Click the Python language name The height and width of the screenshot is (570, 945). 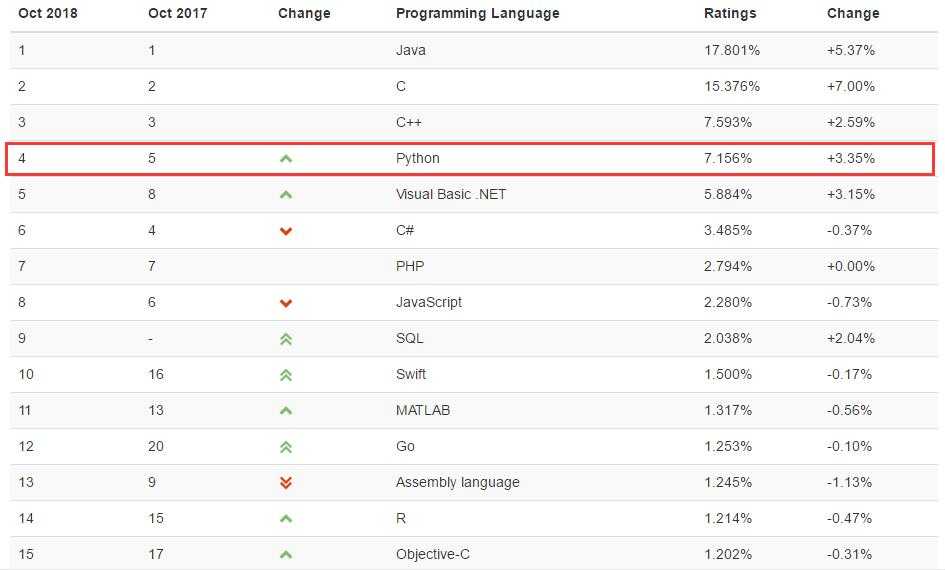click(x=417, y=158)
